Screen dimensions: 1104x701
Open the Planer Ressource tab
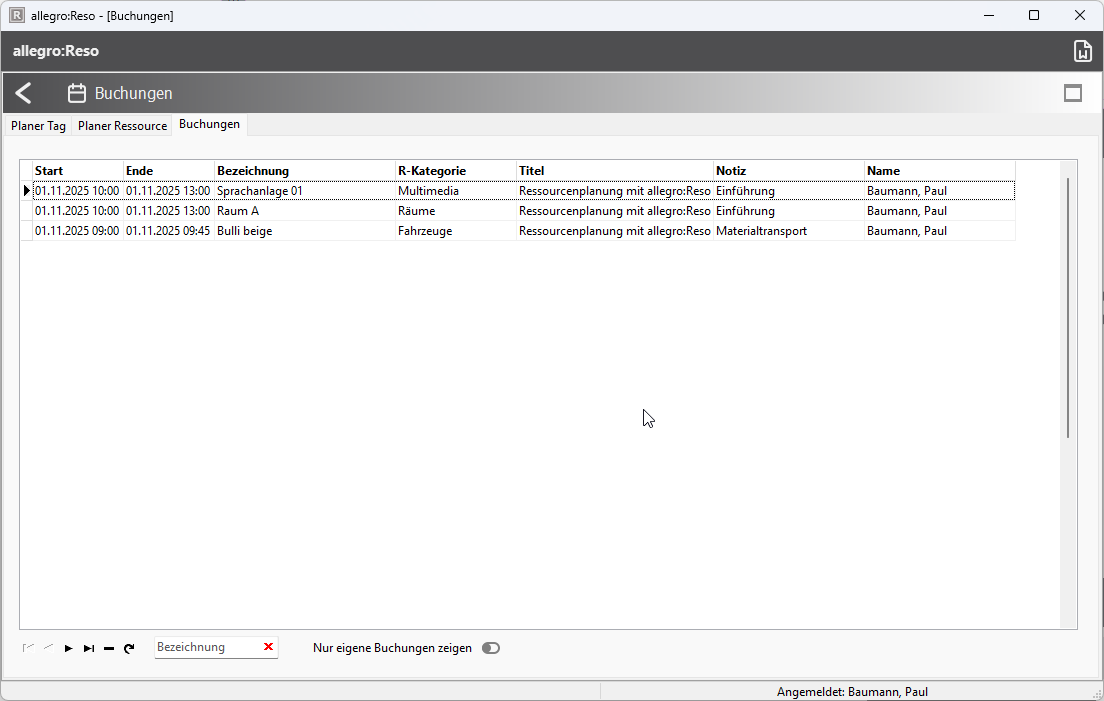point(122,126)
